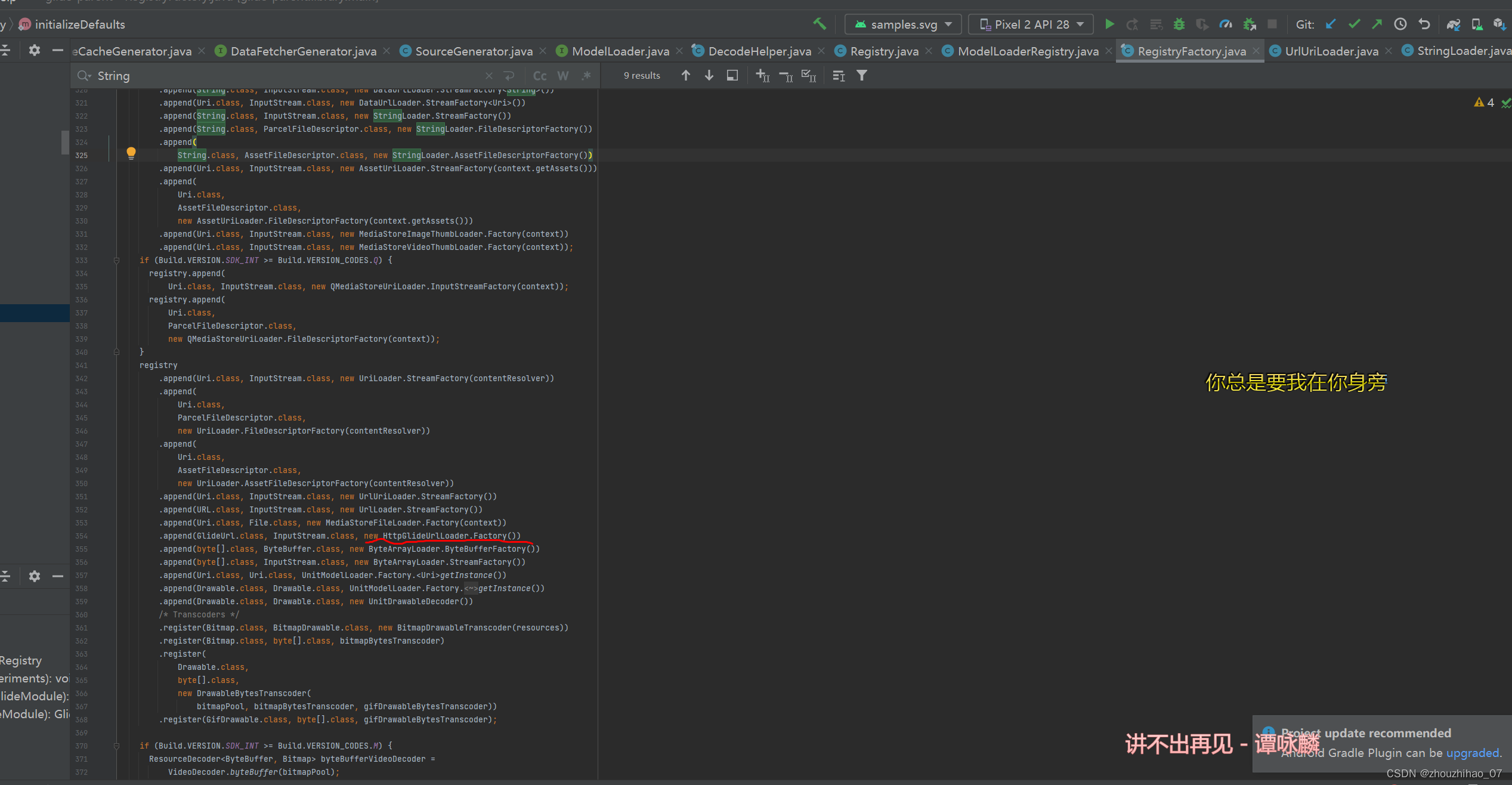The width and height of the screenshot is (1512, 785).
Task: Toggle Regex option in find bar
Action: (x=586, y=76)
